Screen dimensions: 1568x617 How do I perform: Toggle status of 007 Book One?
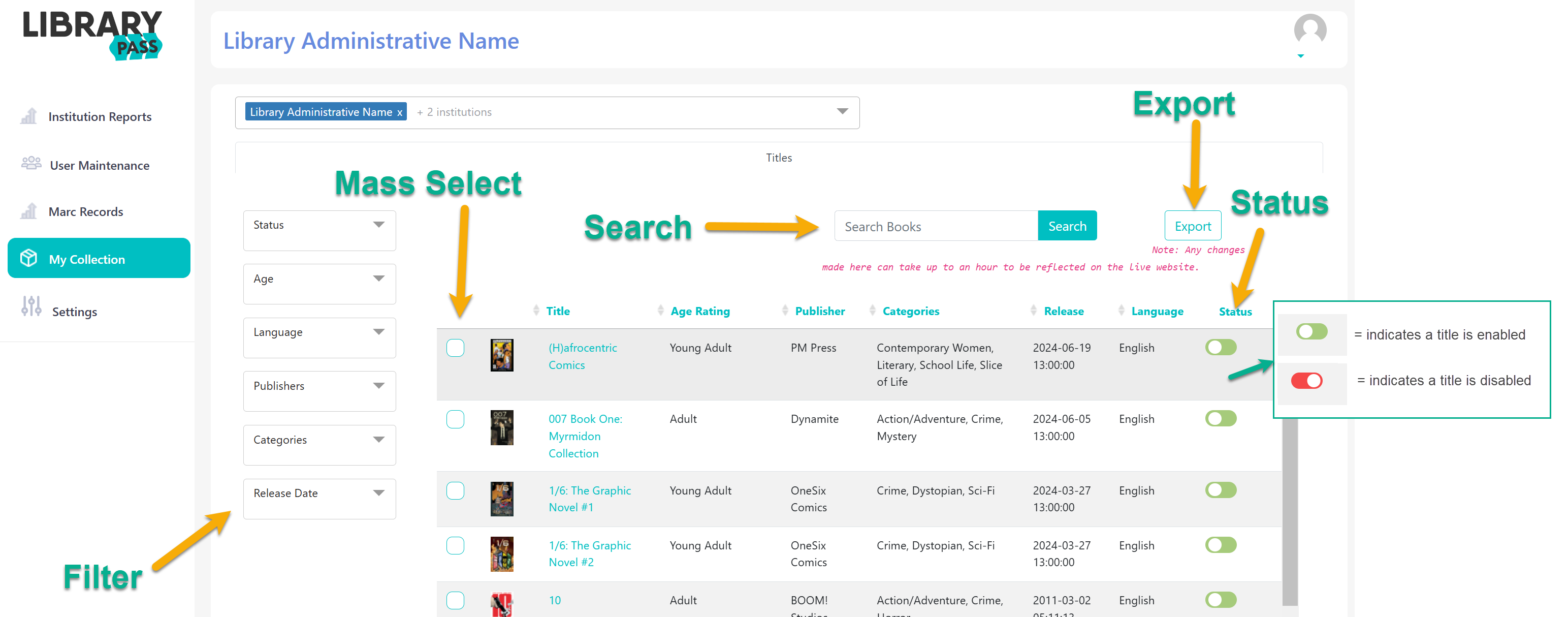point(1221,418)
